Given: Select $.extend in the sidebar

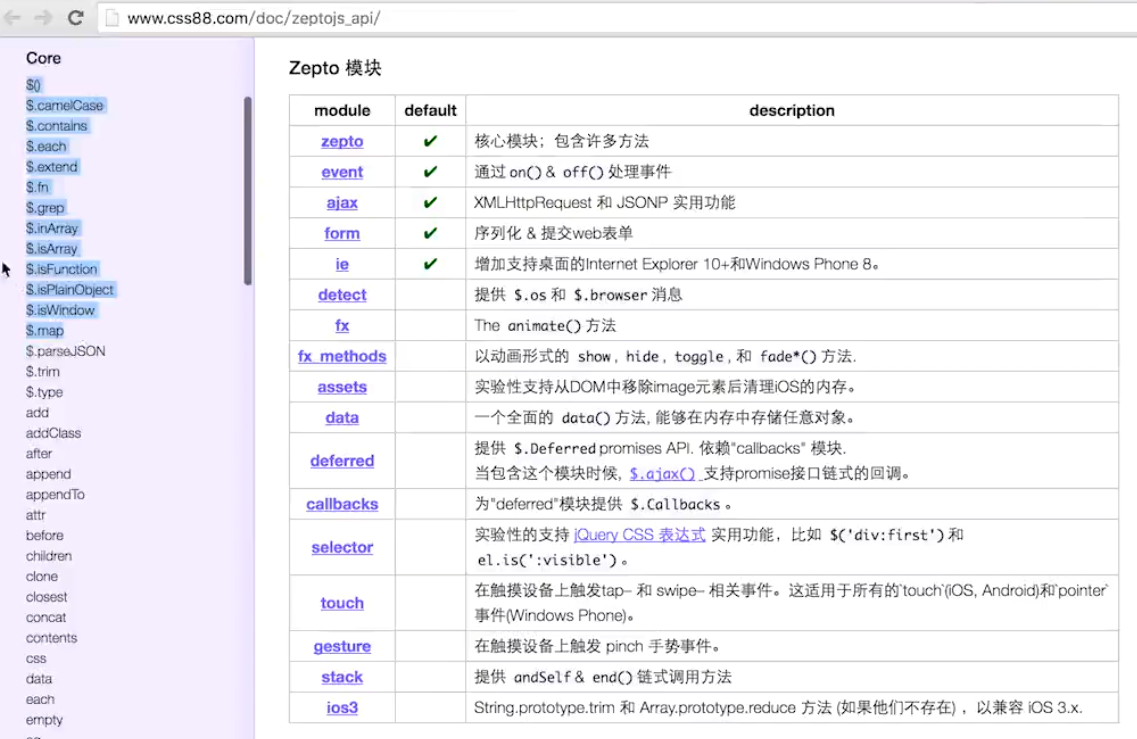Looking at the screenshot, I should click(51, 166).
